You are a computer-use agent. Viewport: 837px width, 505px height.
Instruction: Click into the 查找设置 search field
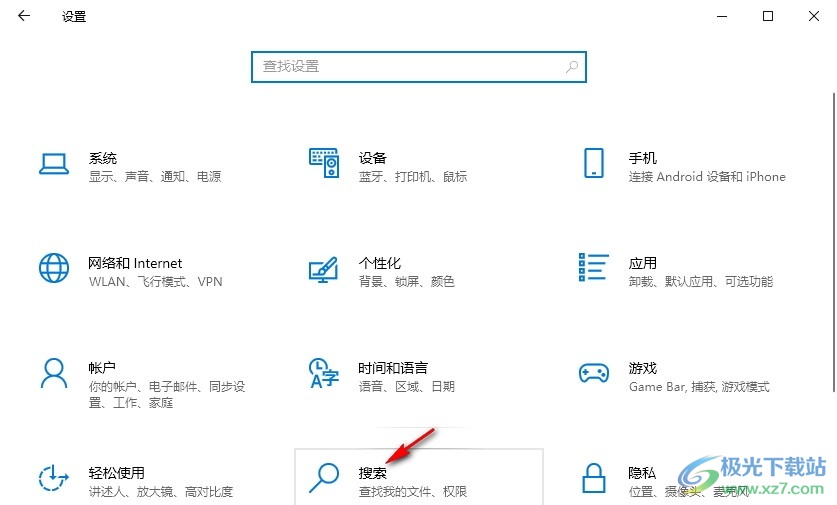(418, 67)
